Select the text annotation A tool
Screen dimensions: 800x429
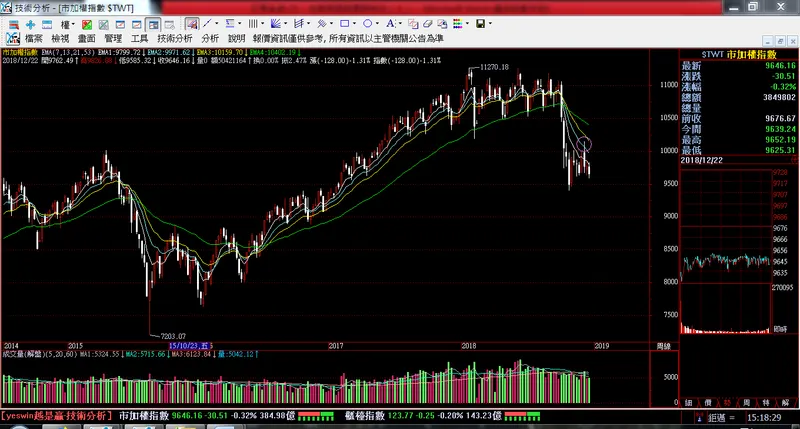click(x=390, y=23)
